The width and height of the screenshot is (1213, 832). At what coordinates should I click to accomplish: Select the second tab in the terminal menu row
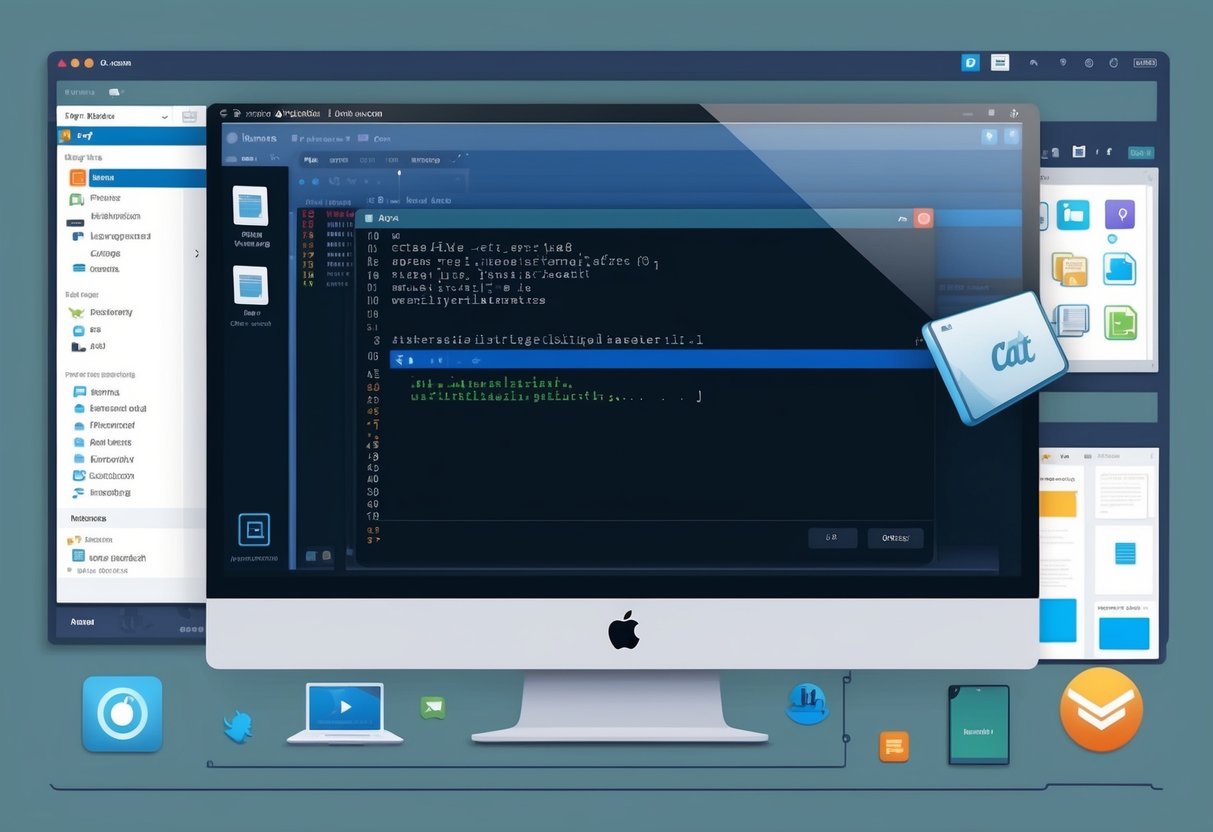338,158
